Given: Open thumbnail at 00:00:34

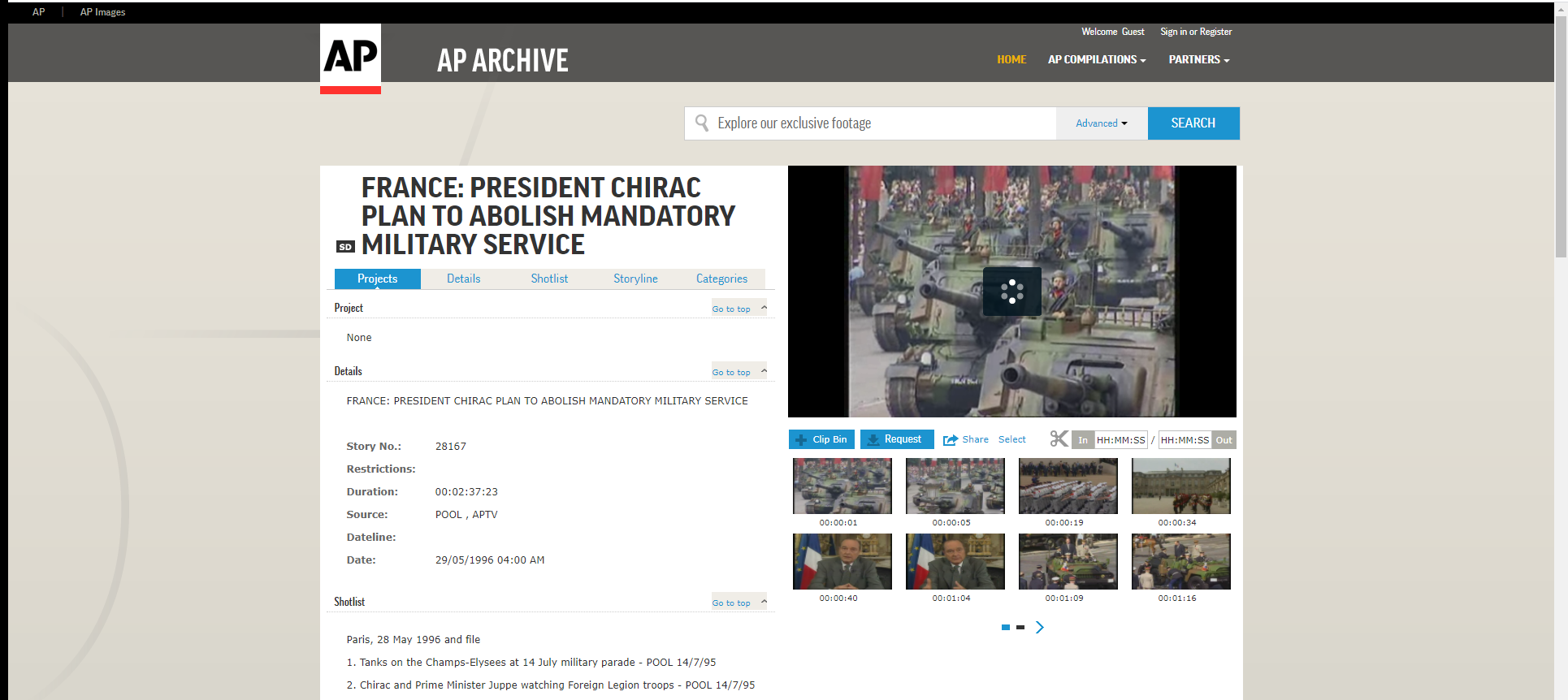Looking at the screenshot, I should 1181,486.
